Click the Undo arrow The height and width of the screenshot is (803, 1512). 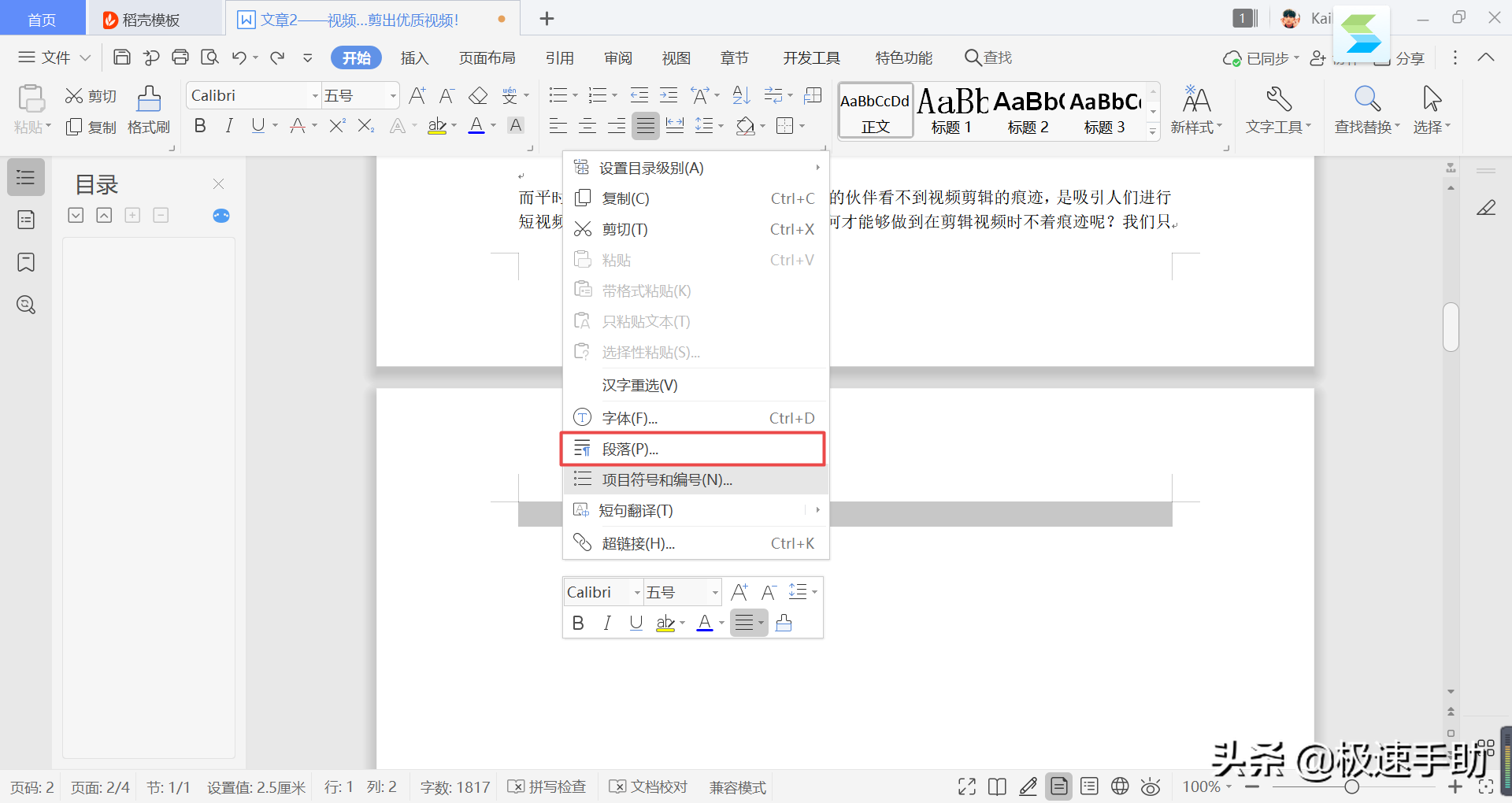[x=239, y=57]
